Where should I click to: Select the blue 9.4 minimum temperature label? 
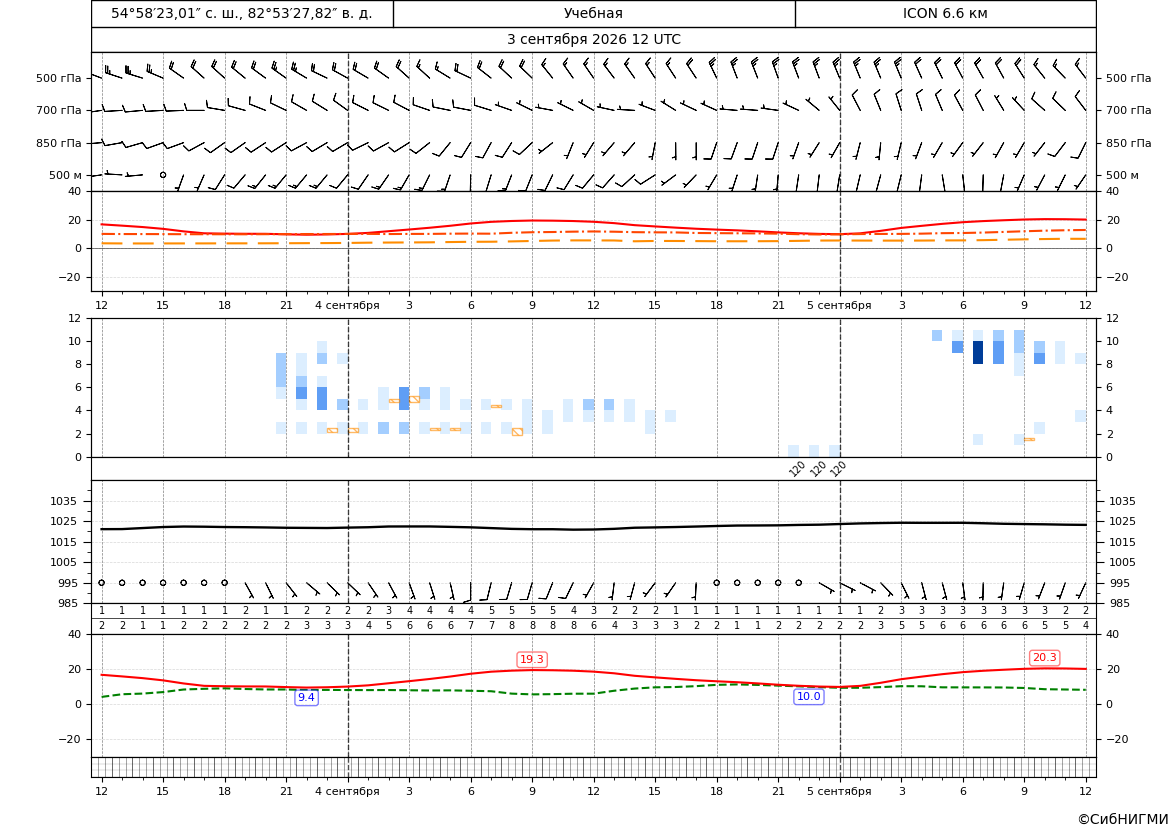click(306, 697)
